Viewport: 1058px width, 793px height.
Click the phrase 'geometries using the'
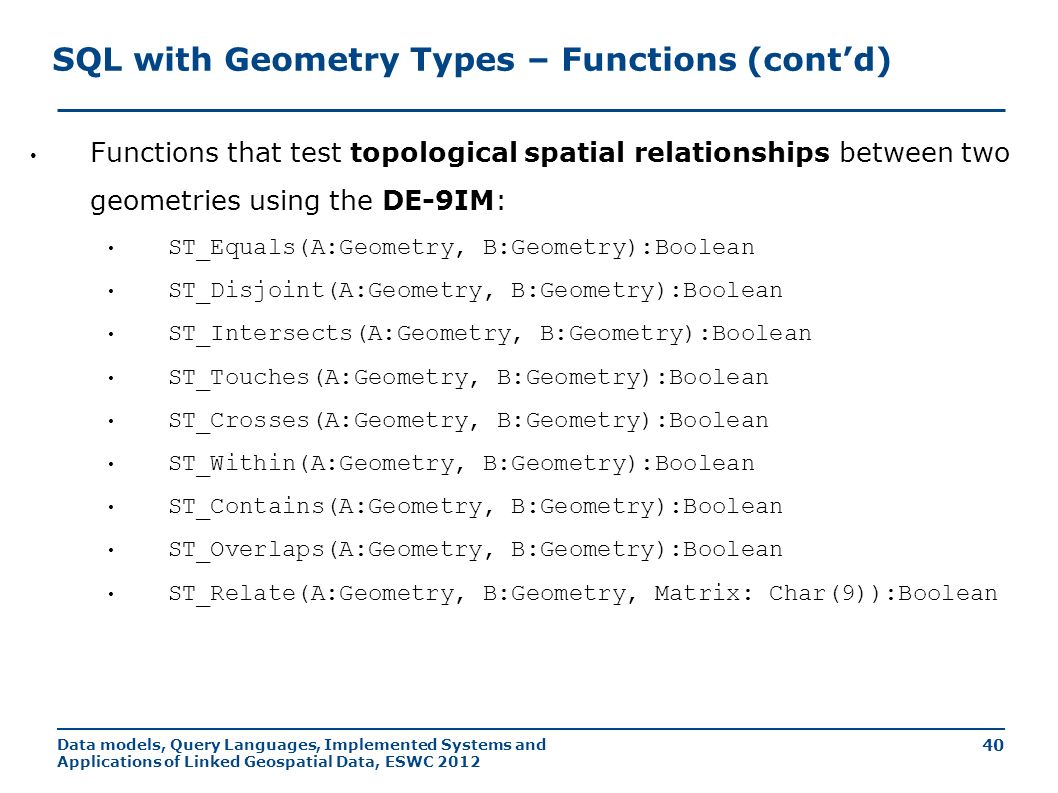(x=231, y=201)
